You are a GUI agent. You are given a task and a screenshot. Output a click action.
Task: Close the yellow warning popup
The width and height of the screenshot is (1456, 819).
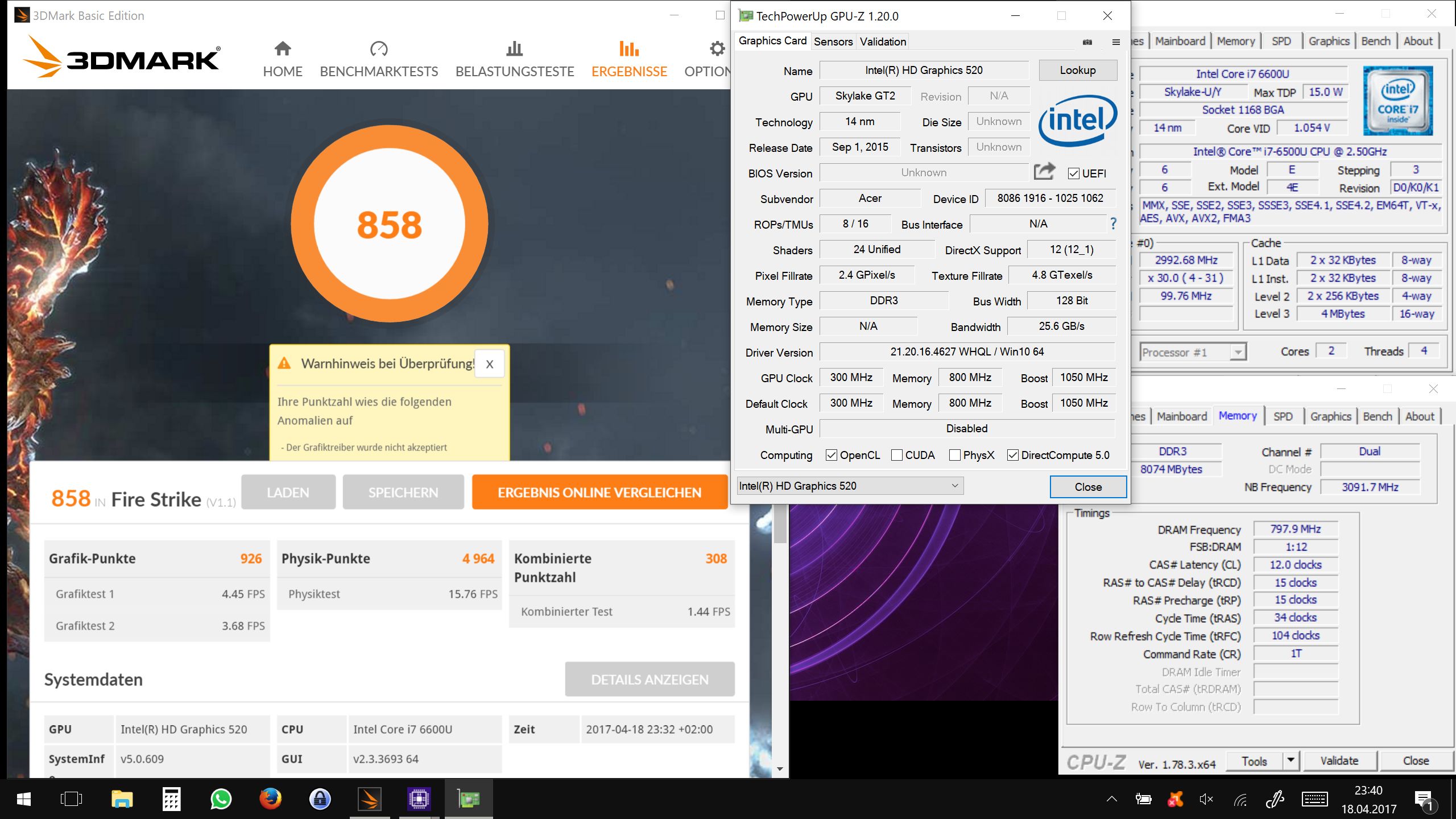tap(489, 364)
